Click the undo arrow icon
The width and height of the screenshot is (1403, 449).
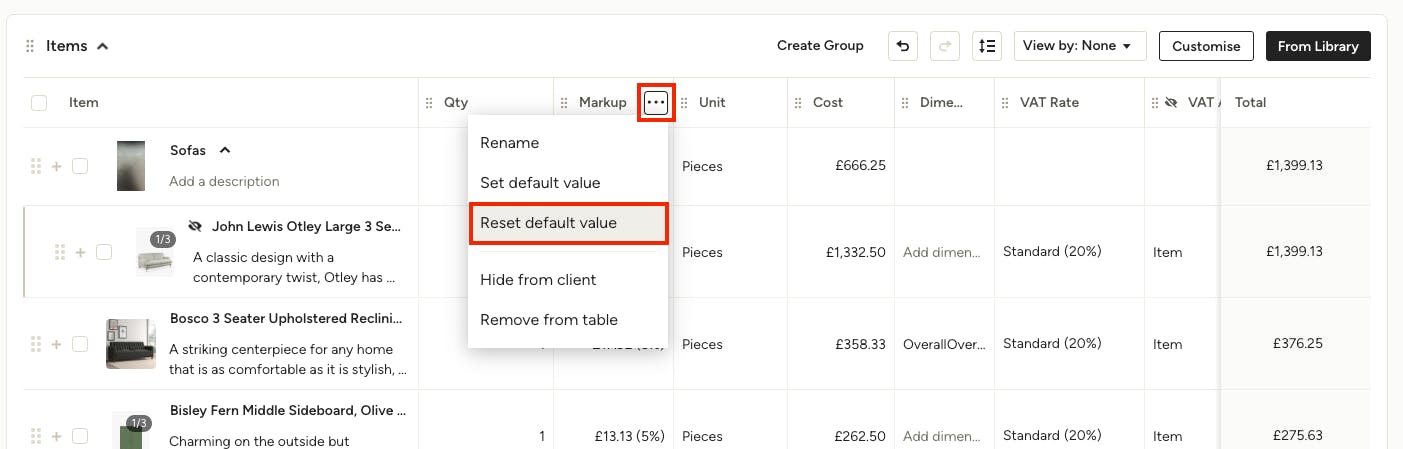[x=903, y=46]
